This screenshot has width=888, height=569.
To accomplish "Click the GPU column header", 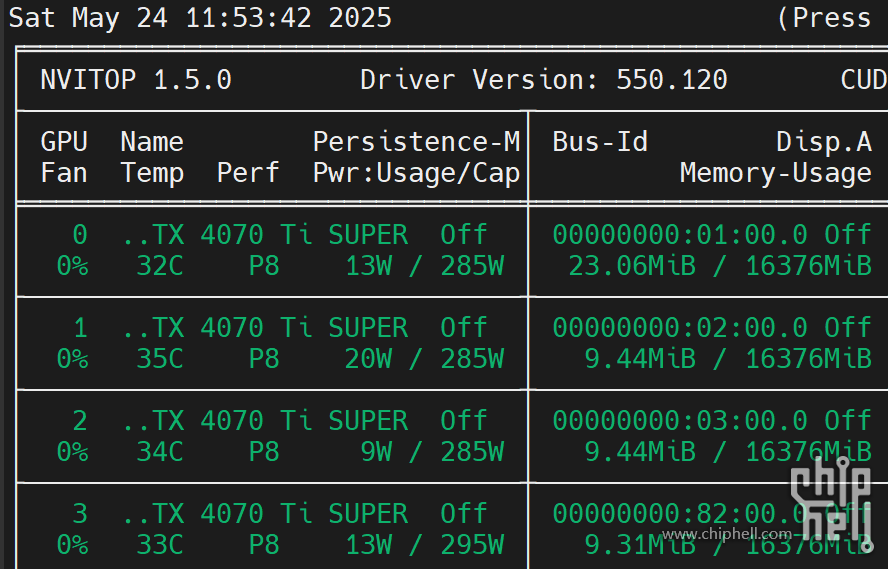I will tap(64, 142).
